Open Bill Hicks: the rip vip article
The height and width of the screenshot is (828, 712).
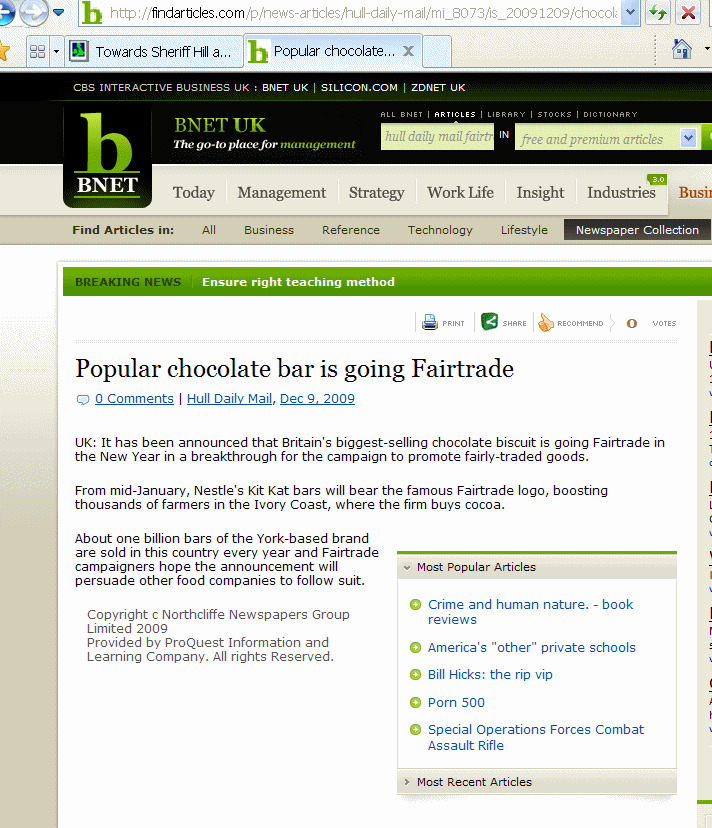[x=490, y=675]
